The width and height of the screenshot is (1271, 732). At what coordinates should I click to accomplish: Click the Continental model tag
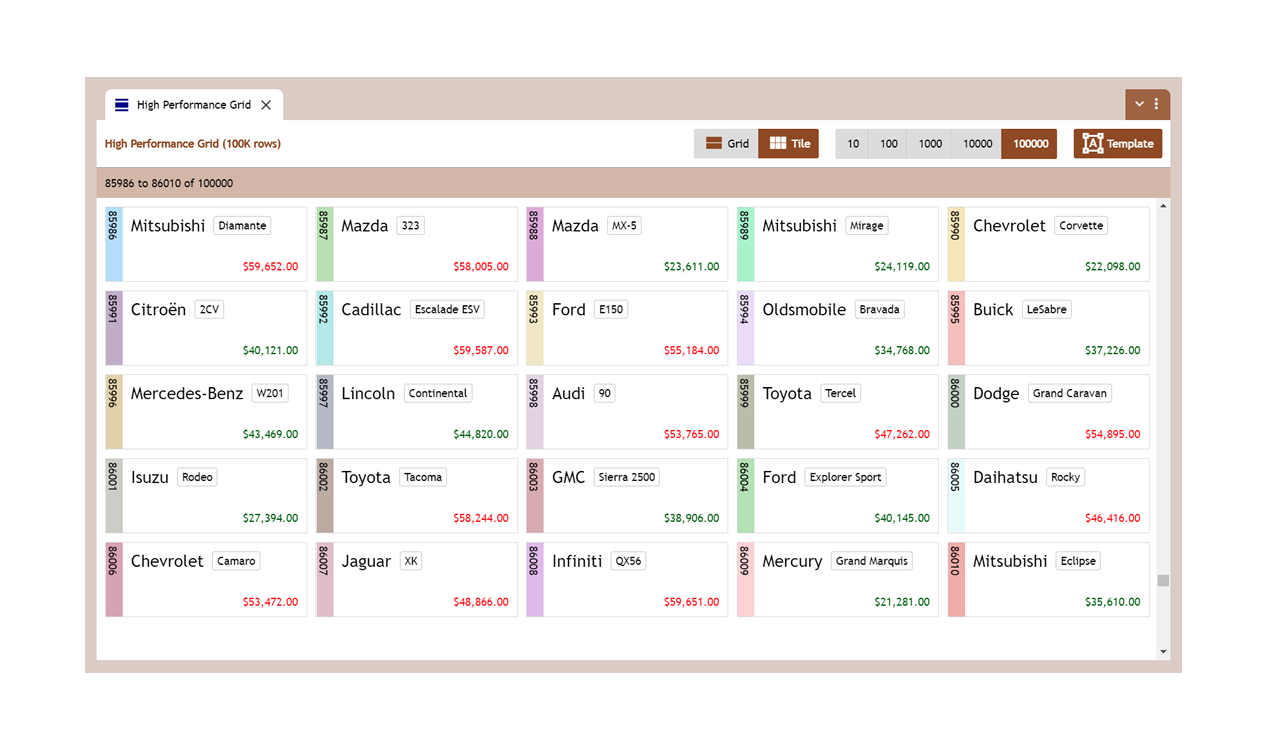438,394
